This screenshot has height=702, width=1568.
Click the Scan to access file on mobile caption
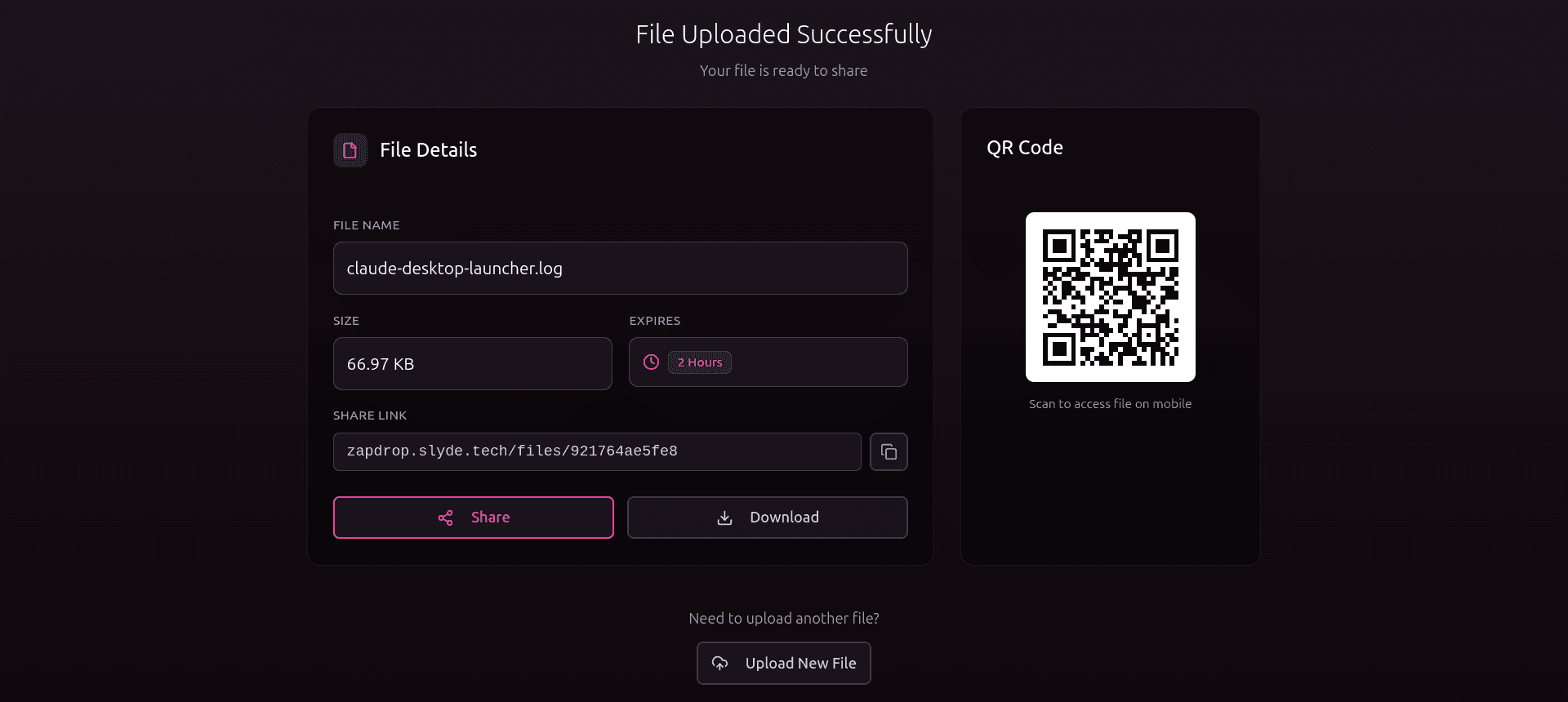coord(1110,403)
